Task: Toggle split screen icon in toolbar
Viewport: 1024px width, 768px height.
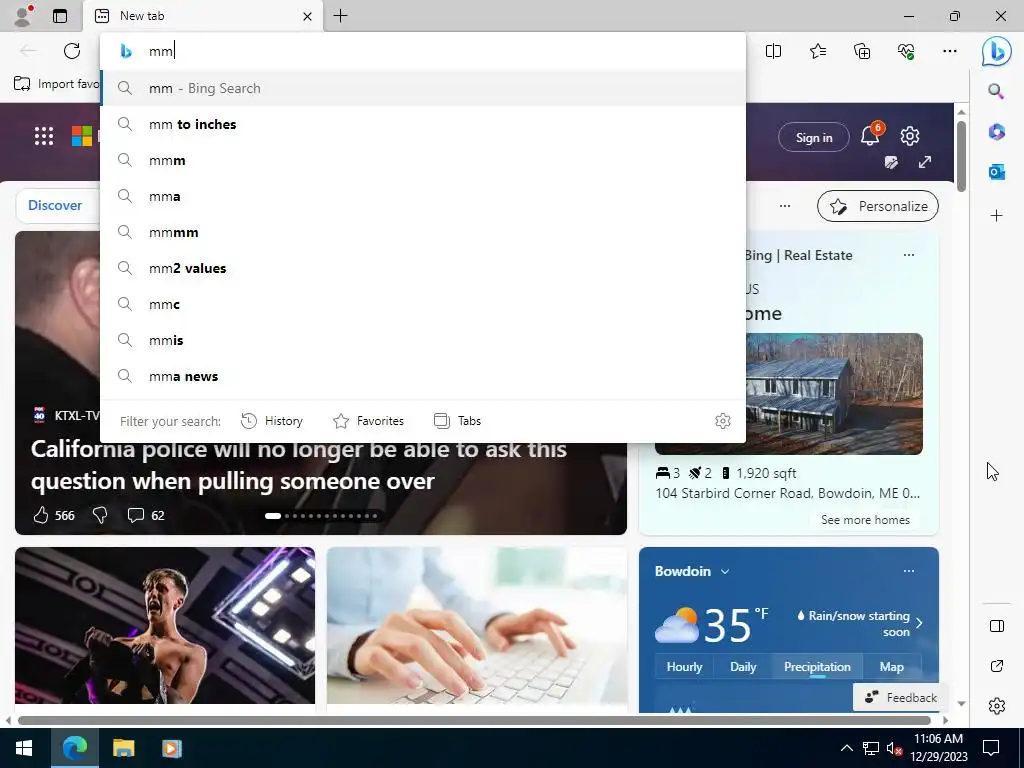Action: [x=773, y=51]
